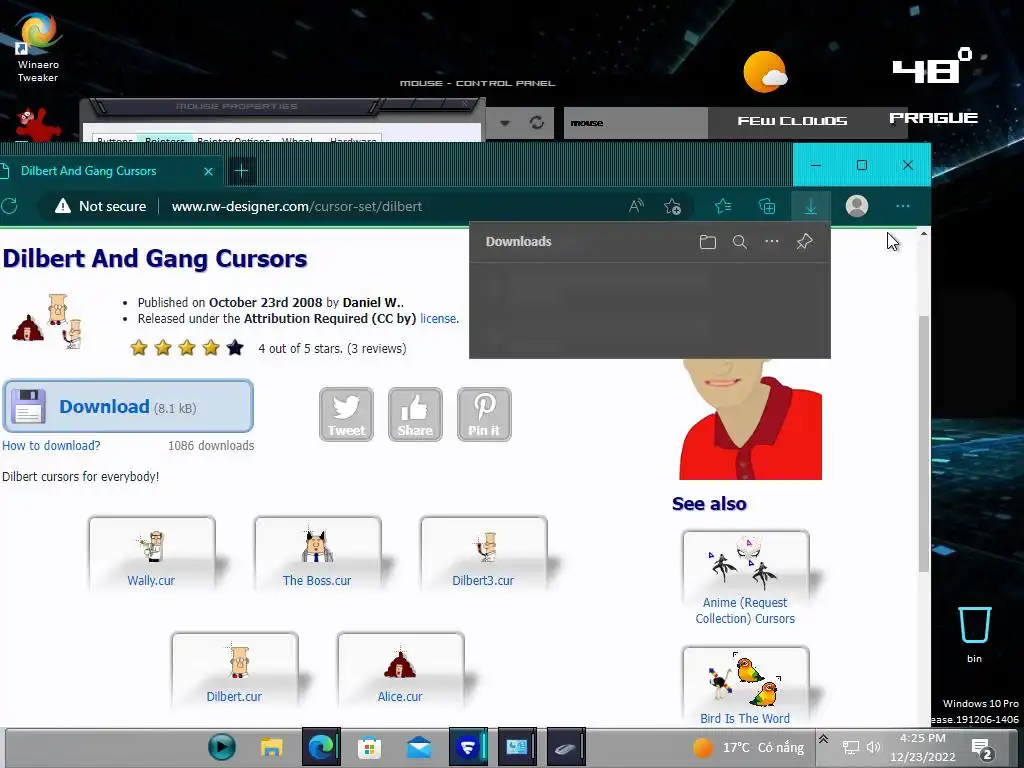The image size is (1024, 768).
Task: Open Edge settings and more menu
Action: click(903, 206)
